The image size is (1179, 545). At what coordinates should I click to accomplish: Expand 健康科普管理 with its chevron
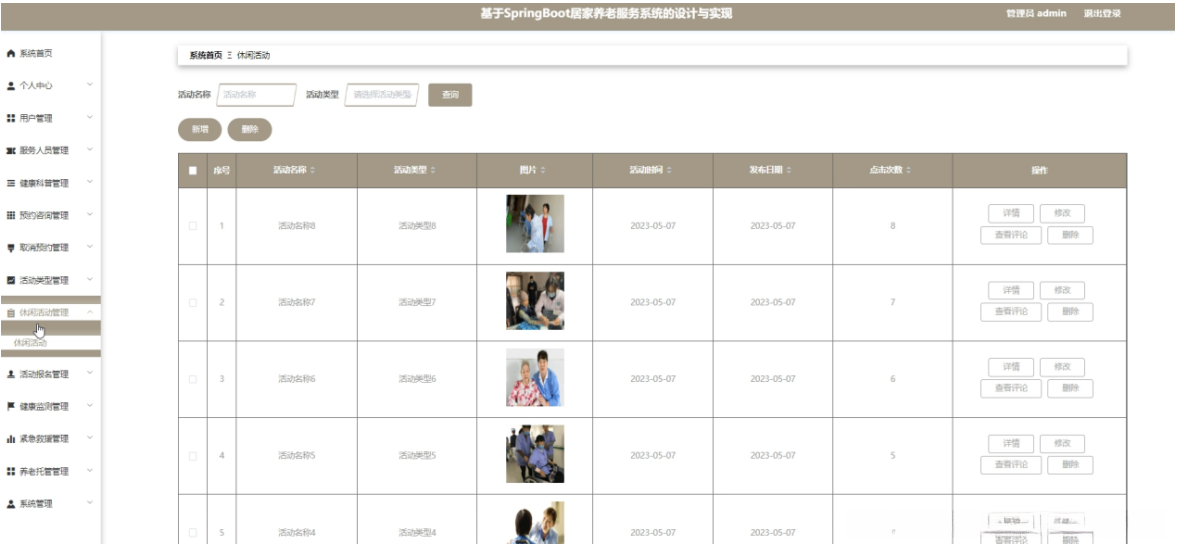pyautogui.click(x=89, y=182)
